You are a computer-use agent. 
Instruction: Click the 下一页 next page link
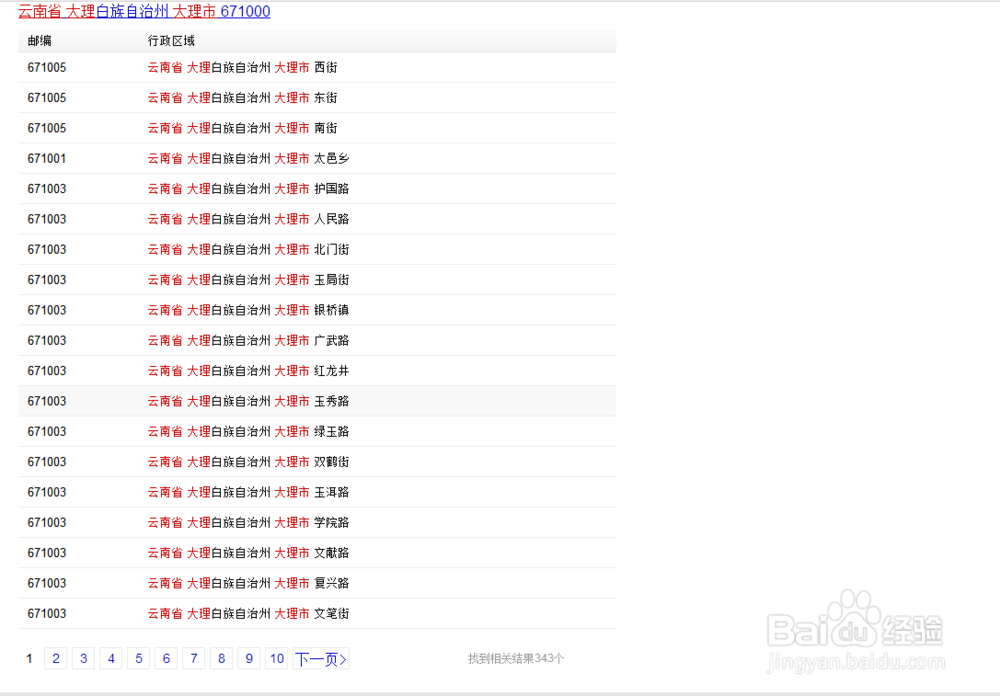tap(321, 658)
